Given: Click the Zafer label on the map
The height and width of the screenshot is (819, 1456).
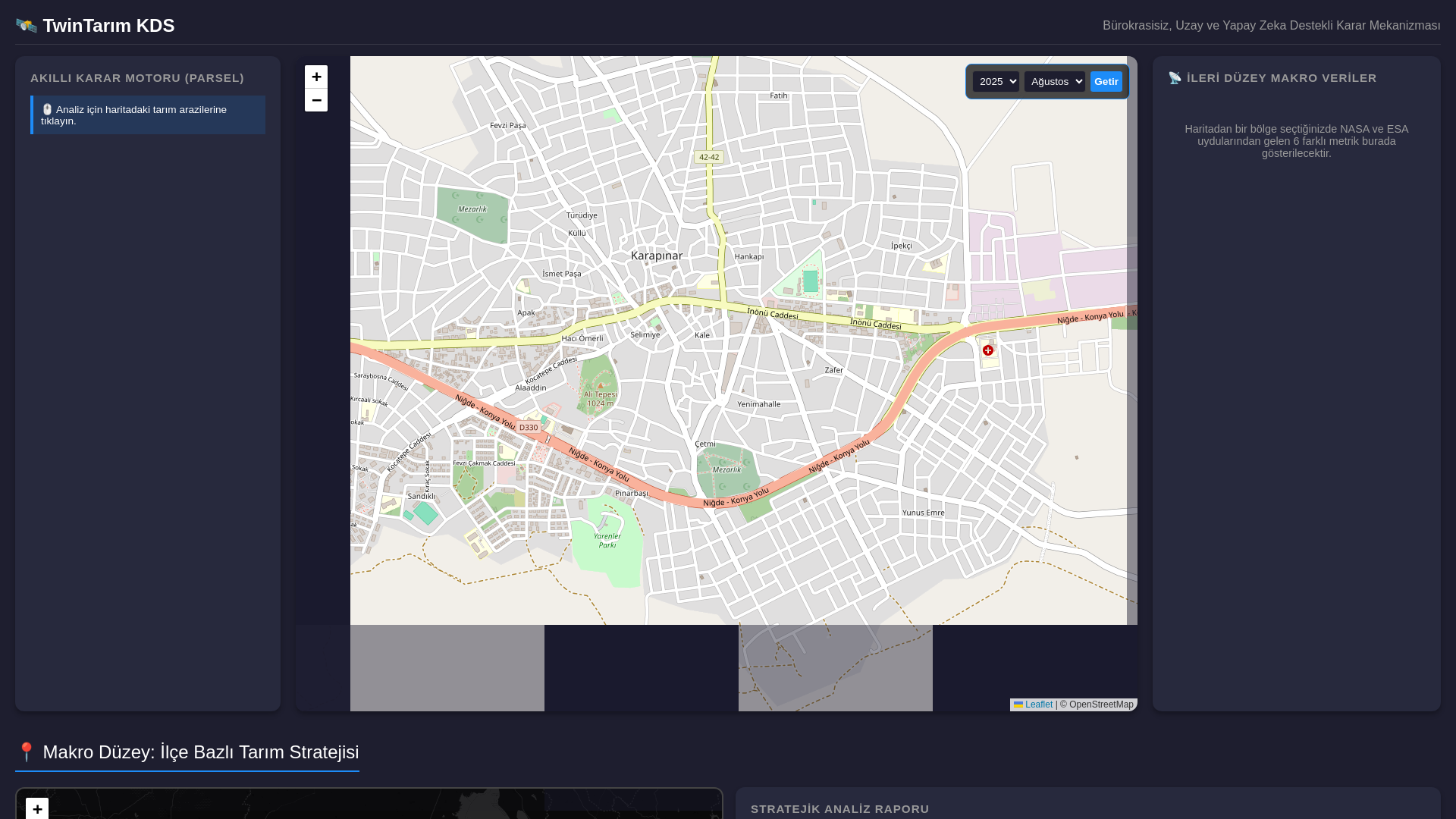Looking at the screenshot, I should (x=834, y=370).
